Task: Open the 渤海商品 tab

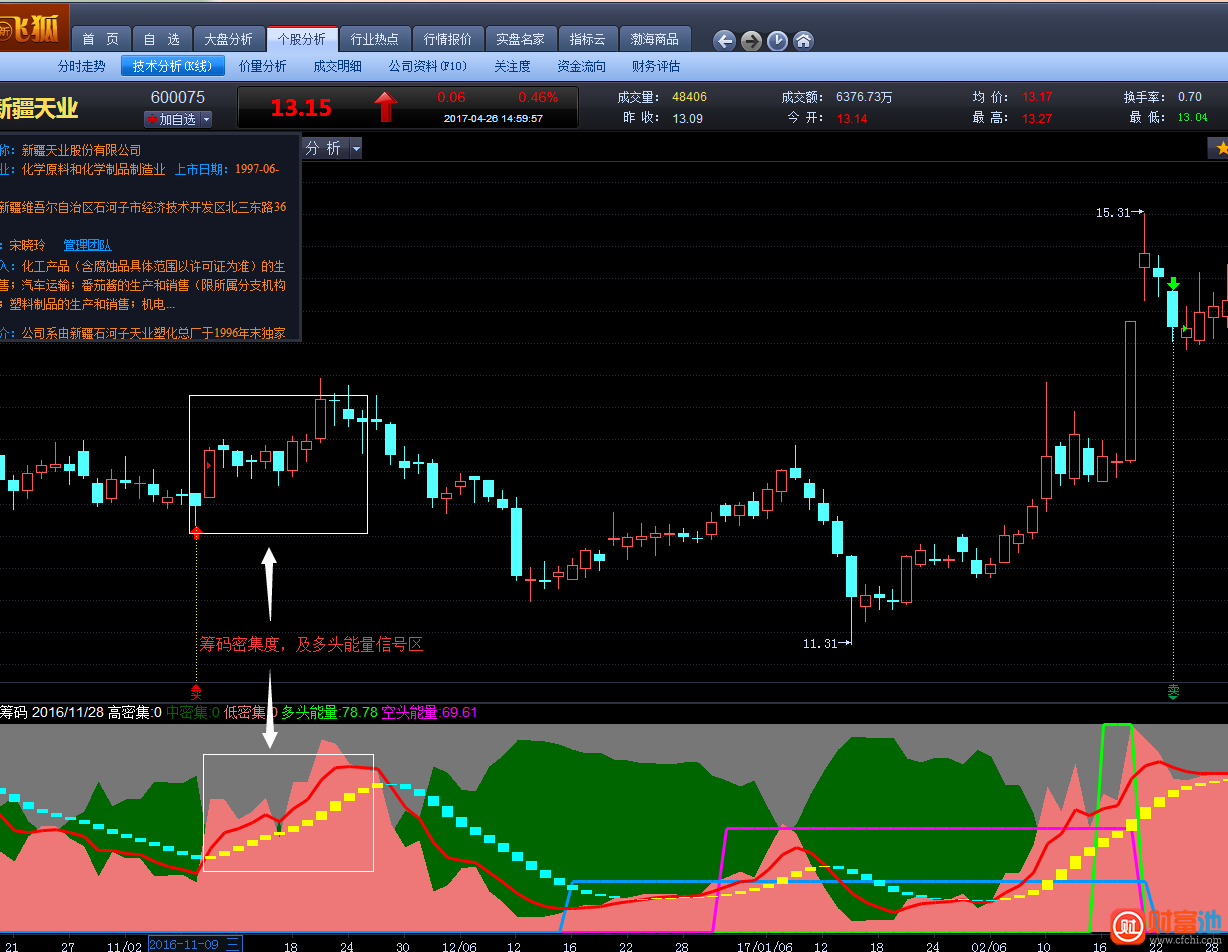Action: 655,40
